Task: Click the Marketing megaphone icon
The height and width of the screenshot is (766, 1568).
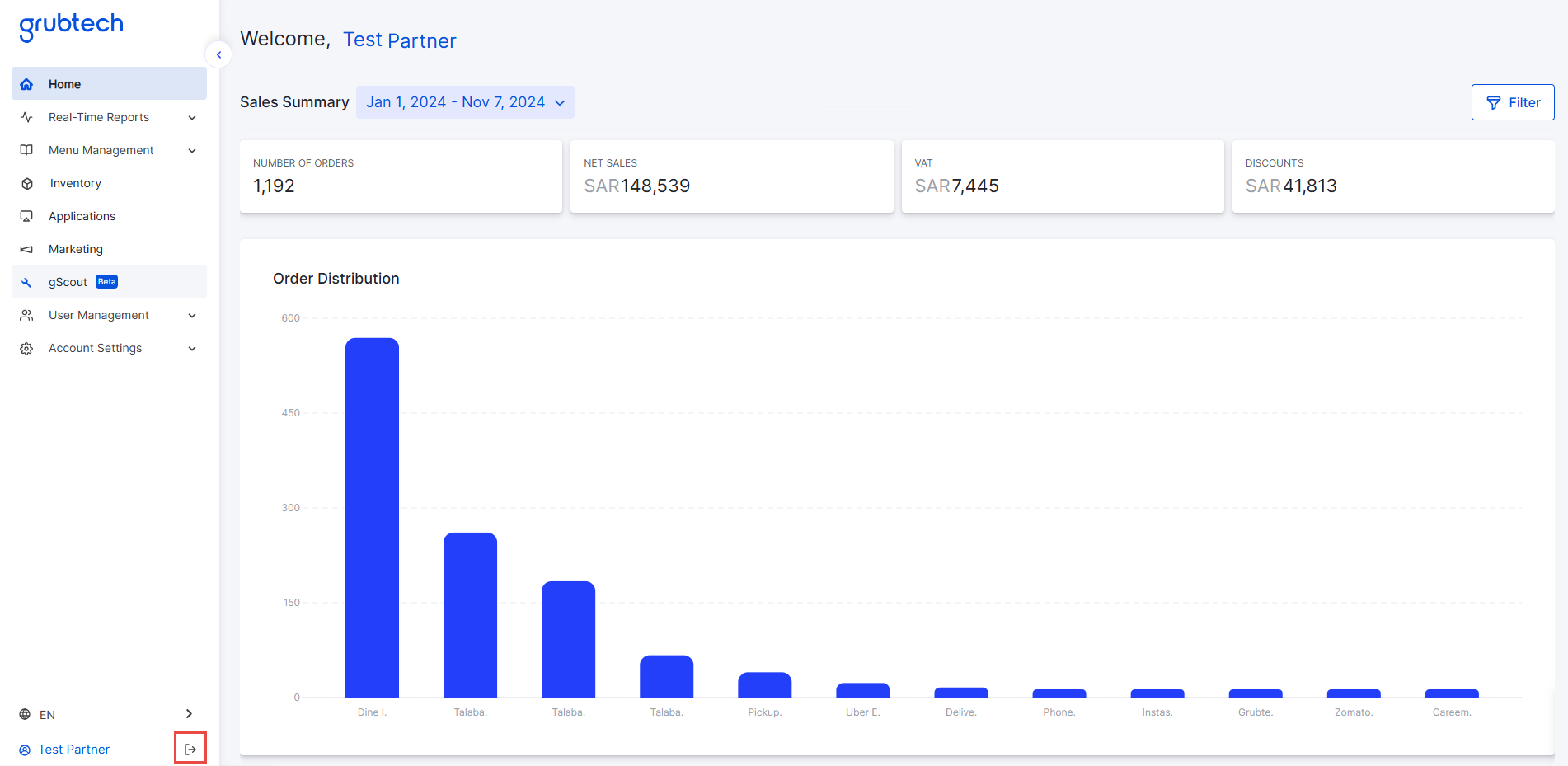Action: pyautogui.click(x=26, y=249)
